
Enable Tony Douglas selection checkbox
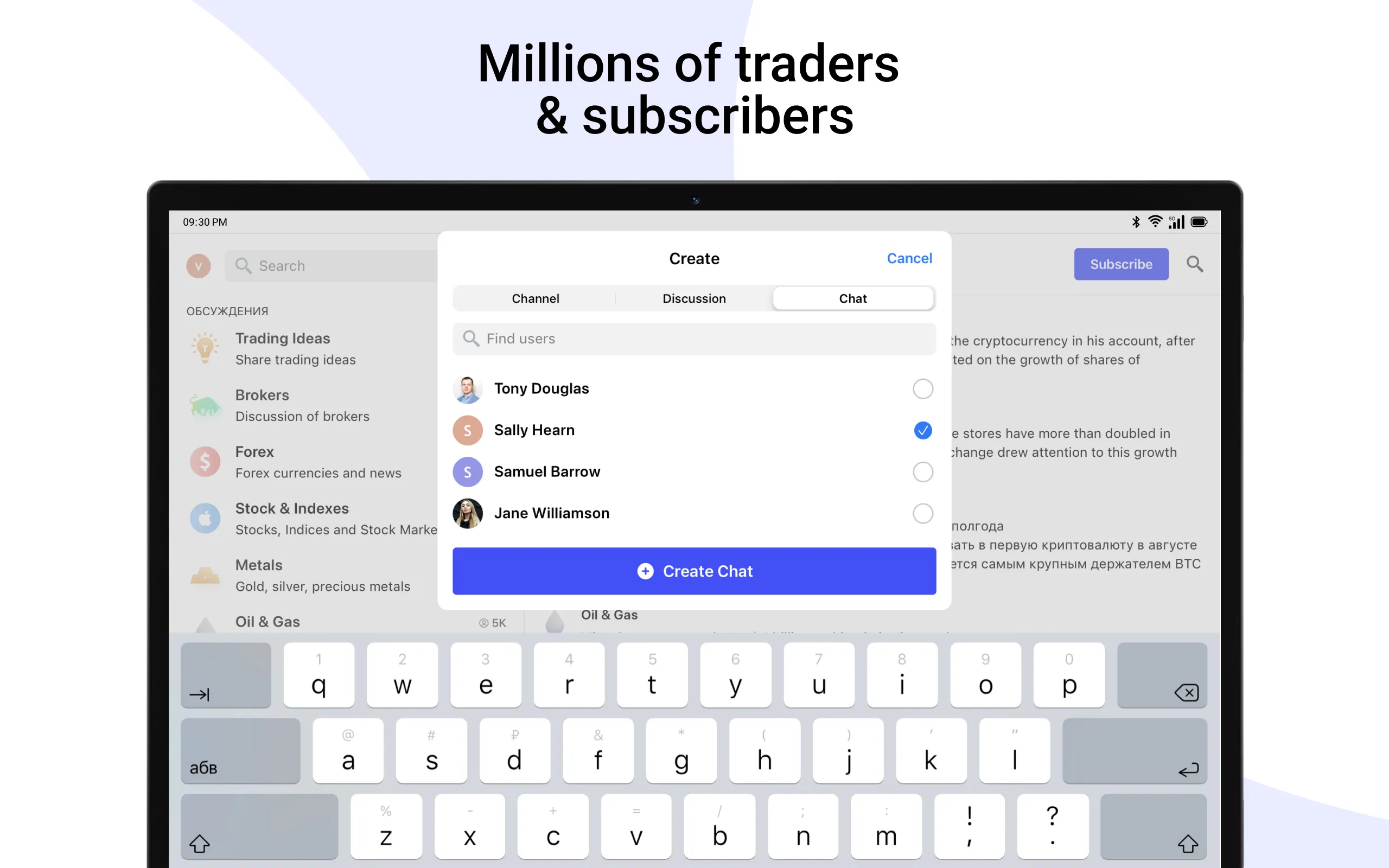pos(923,389)
